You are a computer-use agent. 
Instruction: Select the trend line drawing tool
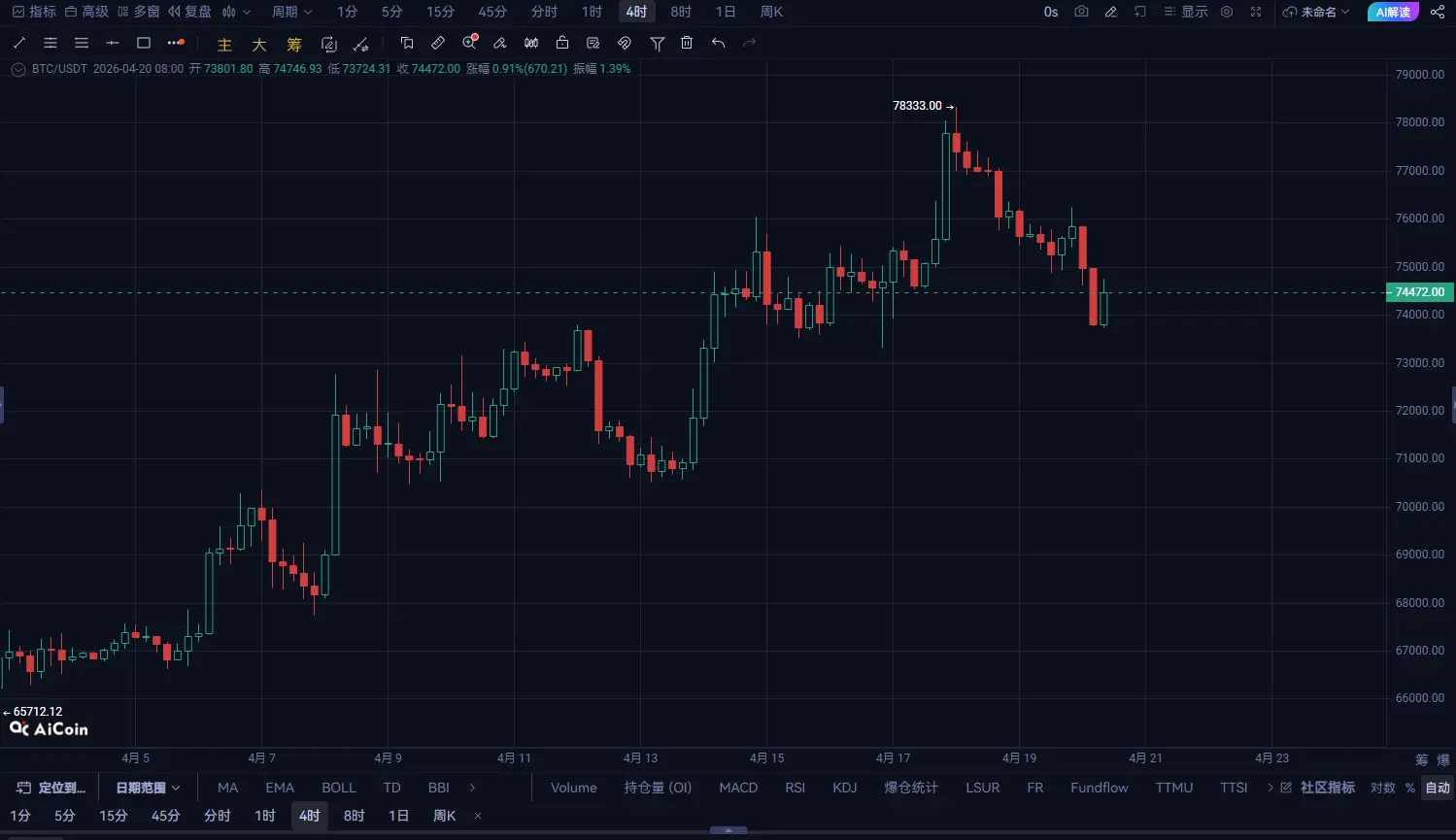[x=19, y=43]
